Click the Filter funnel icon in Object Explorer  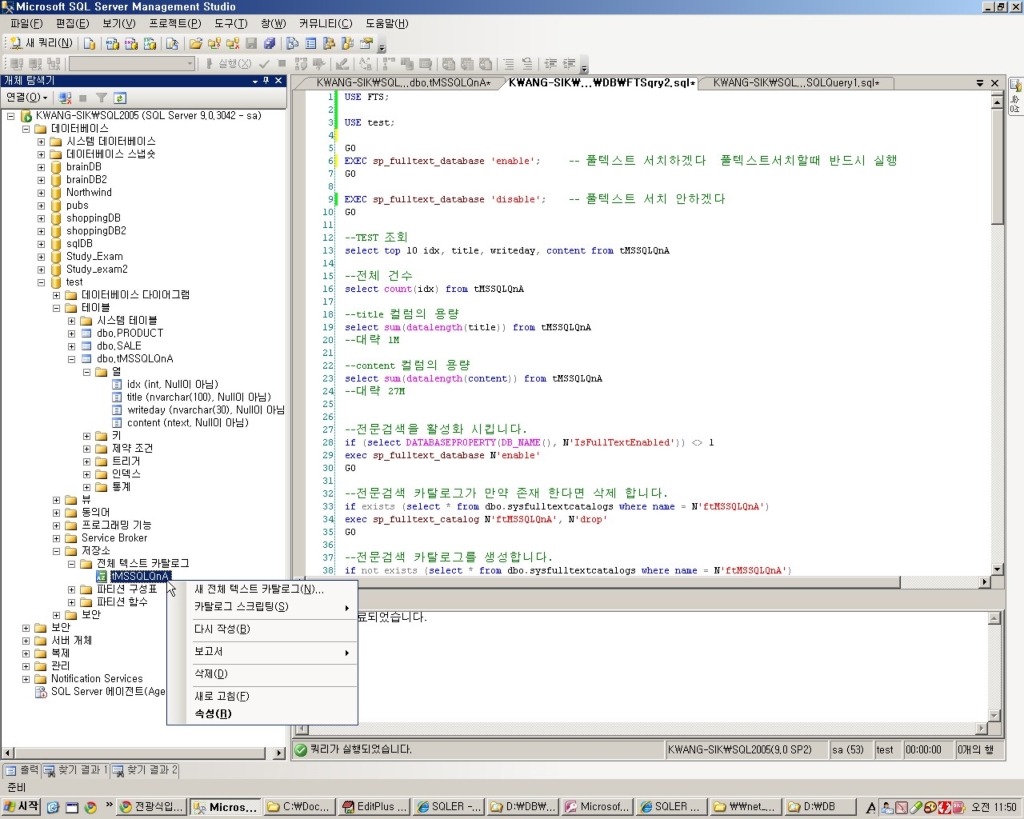[101, 98]
